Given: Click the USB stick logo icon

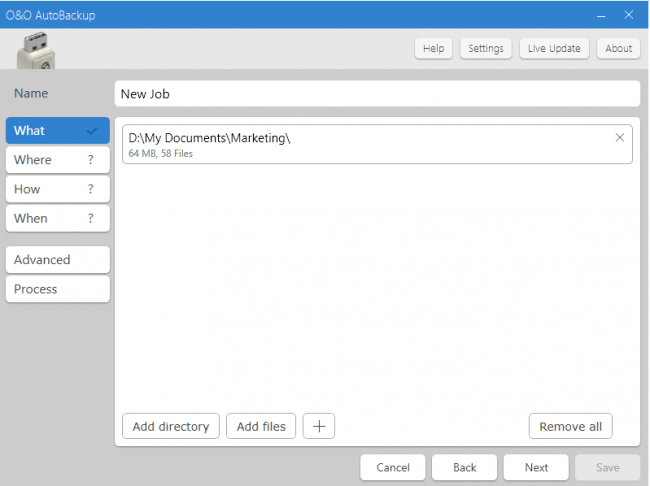Looking at the screenshot, I should click(x=36, y=51).
